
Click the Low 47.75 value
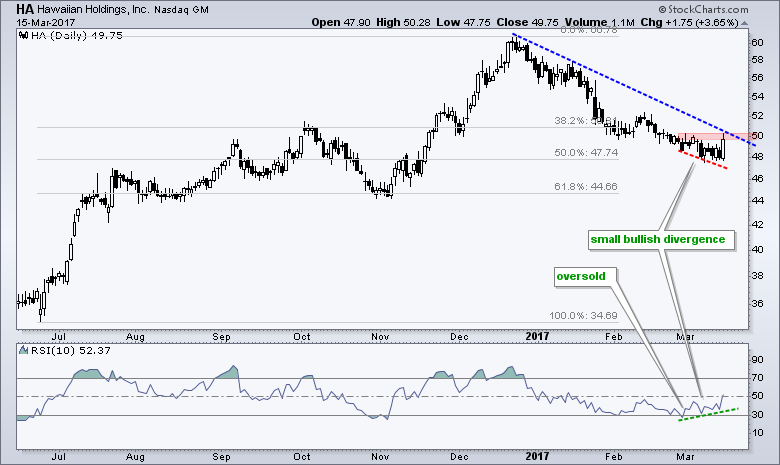pyautogui.click(x=463, y=22)
